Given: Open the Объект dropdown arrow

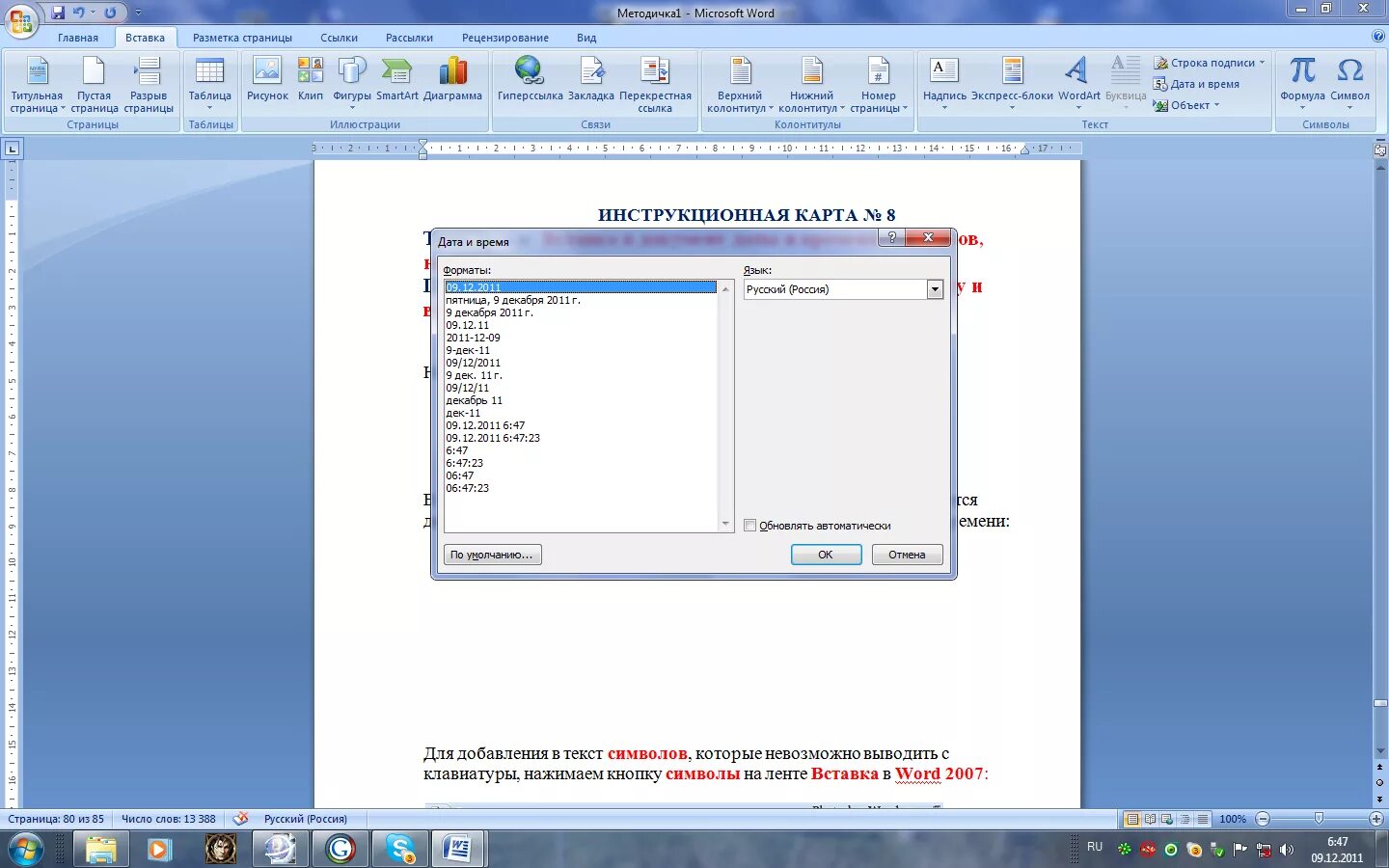Looking at the screenshot, I should (x=1216, y=105).
